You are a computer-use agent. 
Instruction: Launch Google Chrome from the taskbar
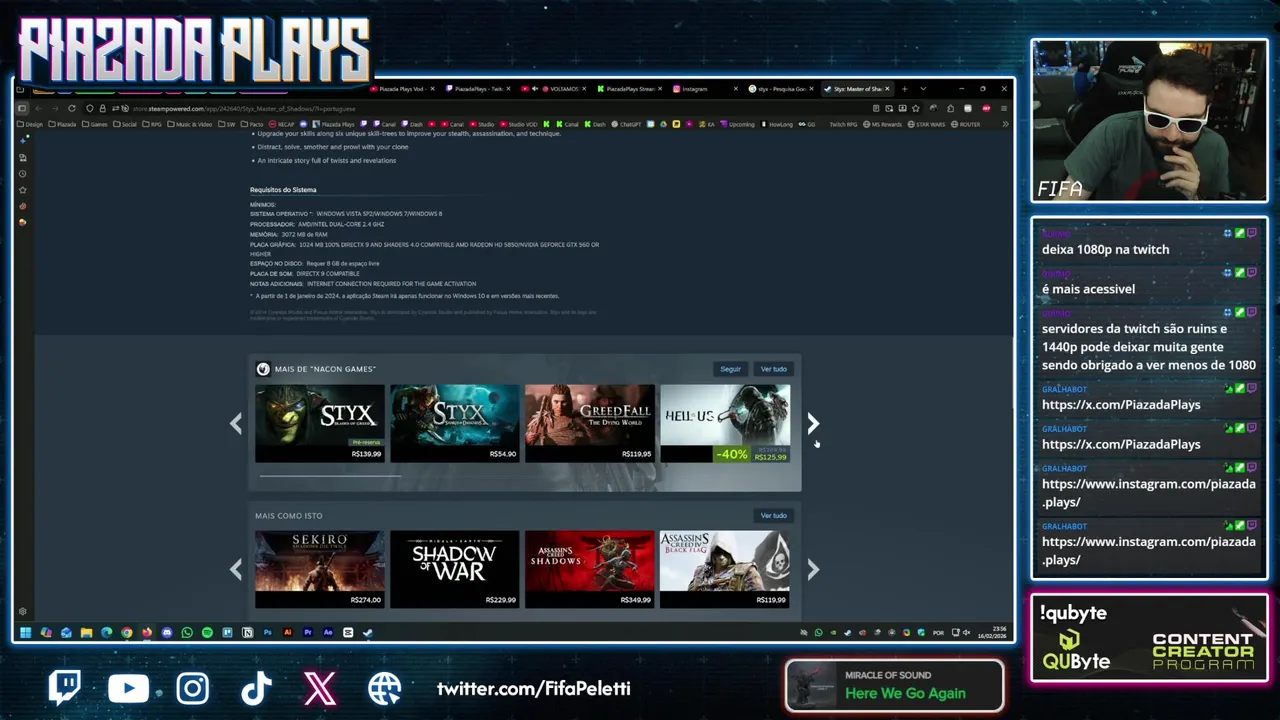pos(127,632)
